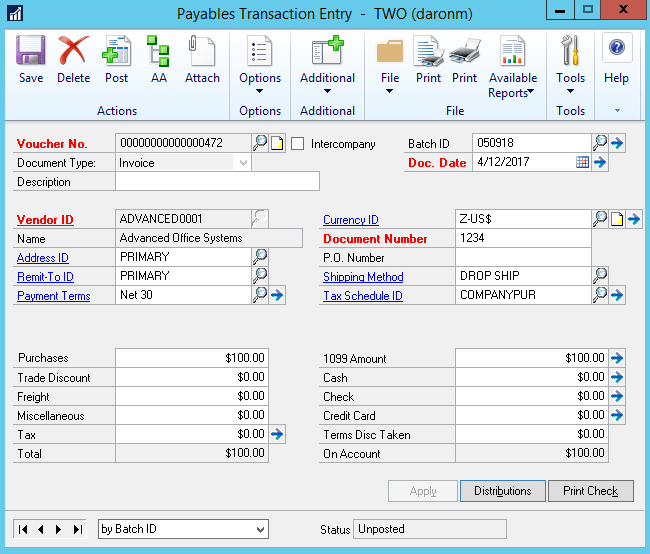
Task: Click the Currency ID link
Action: click(x=351, y=219)
